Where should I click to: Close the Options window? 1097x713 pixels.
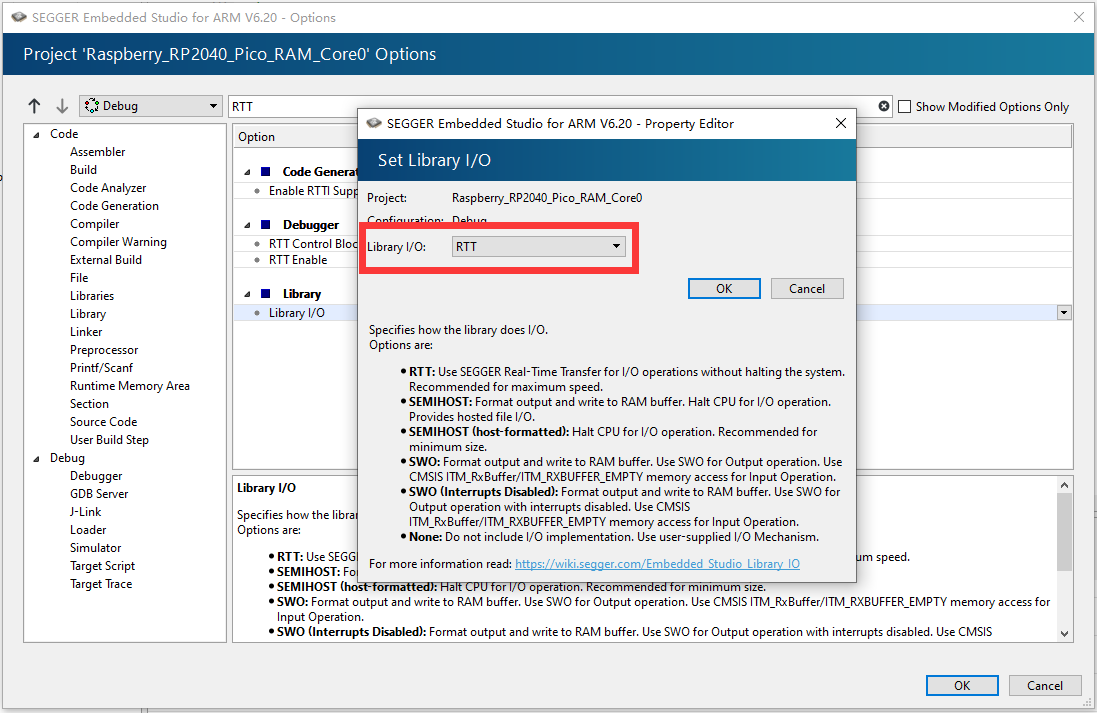(x=1079, y=17)
